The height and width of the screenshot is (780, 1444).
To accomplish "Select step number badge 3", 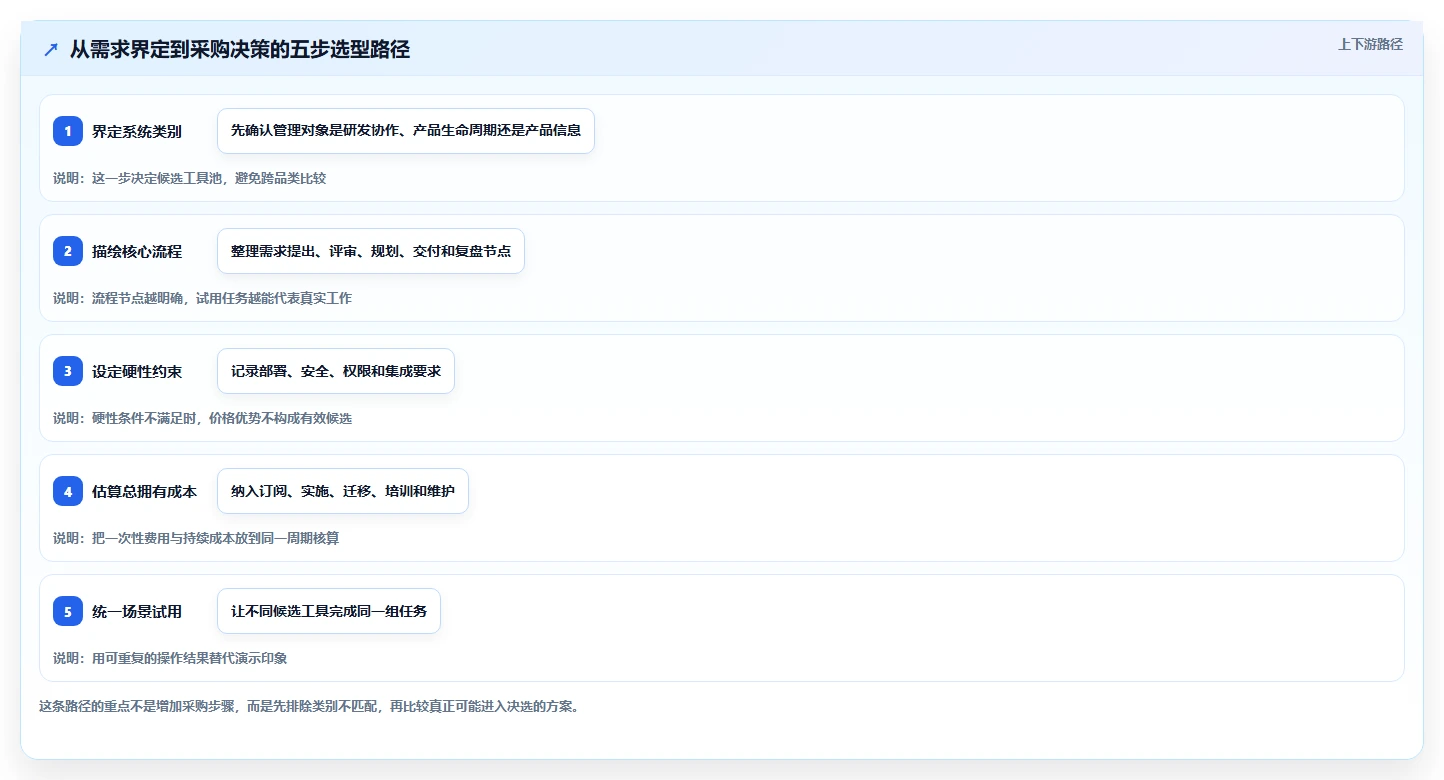I will pos(68,371).
